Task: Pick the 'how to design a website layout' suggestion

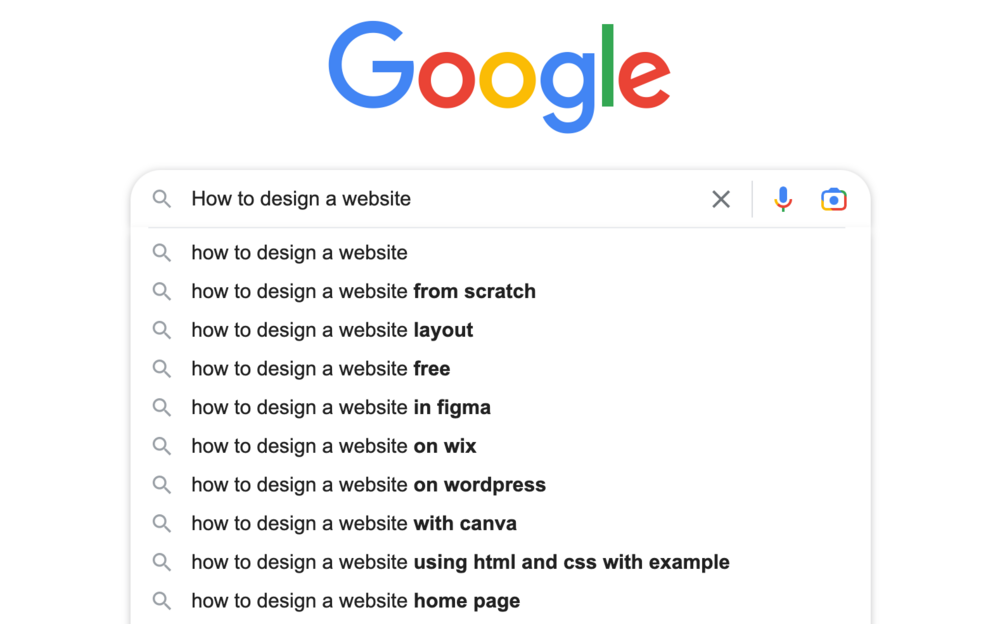Action: pos(501,330)
